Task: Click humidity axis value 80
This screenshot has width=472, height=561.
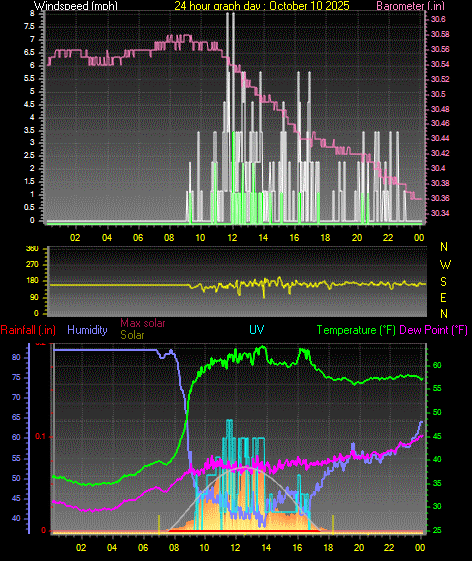Action: [x=16, y=357]
